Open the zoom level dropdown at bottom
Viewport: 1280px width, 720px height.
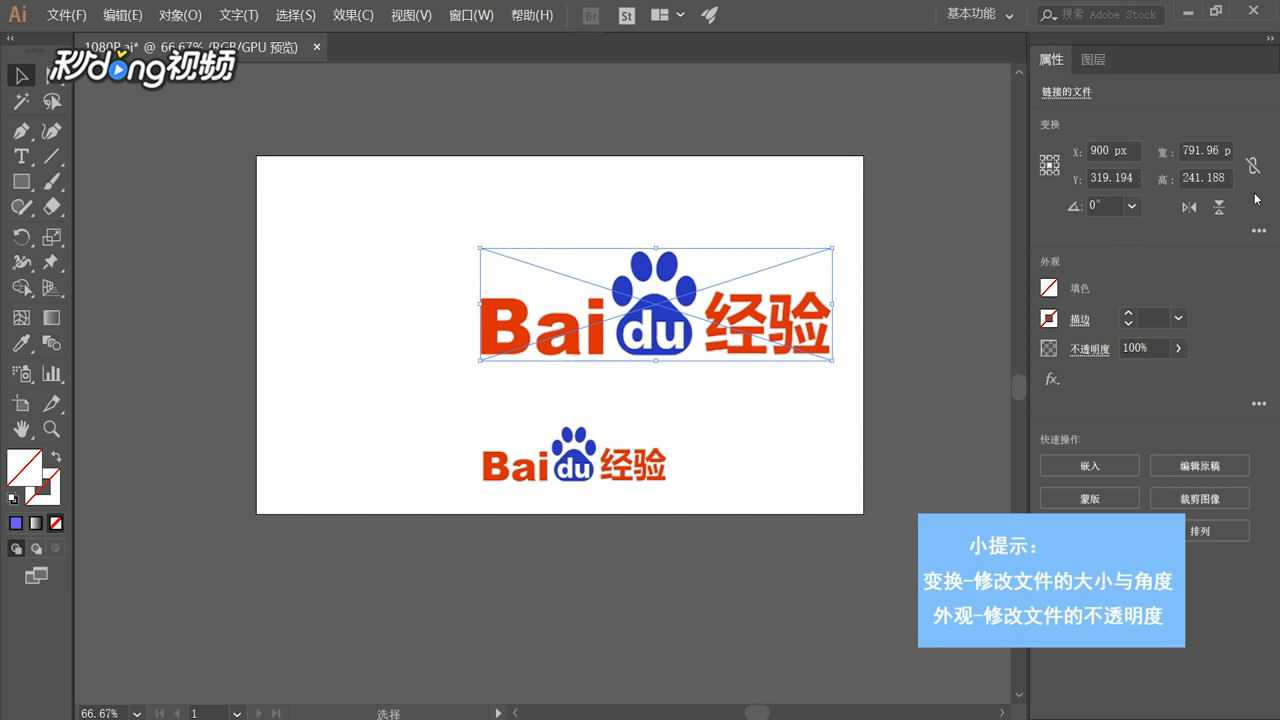[137, 713]
